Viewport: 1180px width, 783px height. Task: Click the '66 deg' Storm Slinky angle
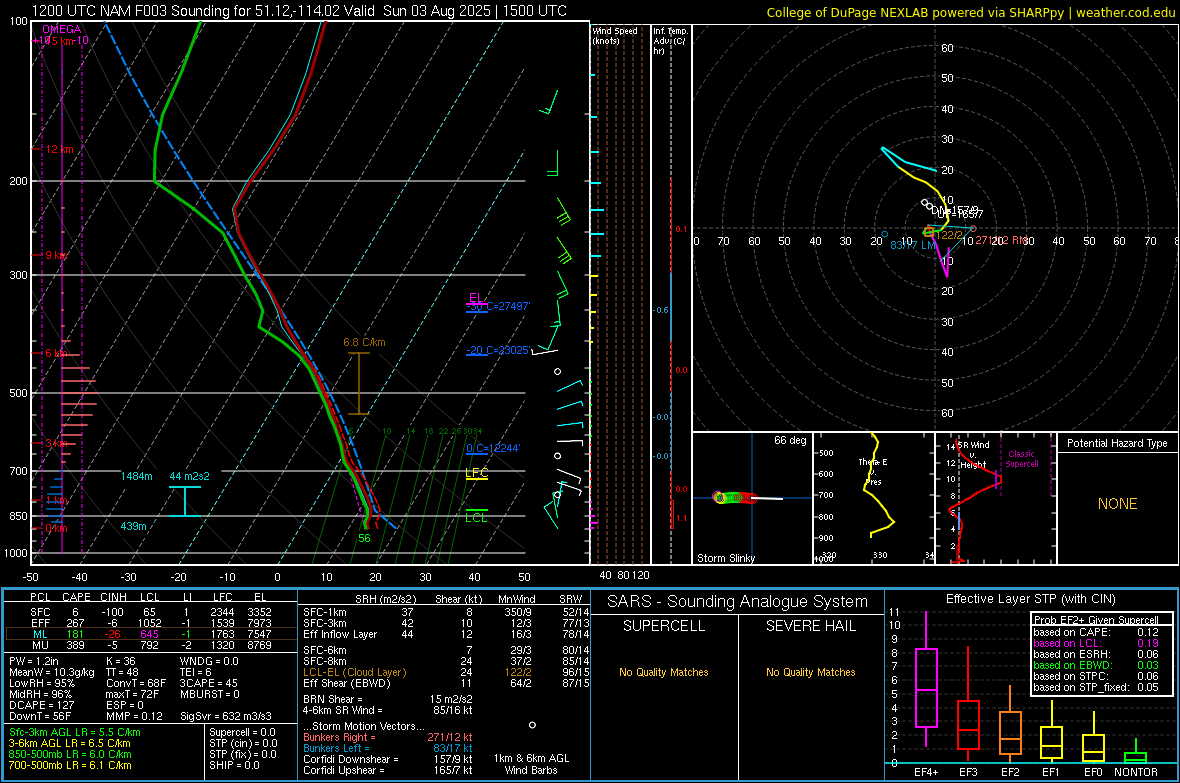click(790, 440)
